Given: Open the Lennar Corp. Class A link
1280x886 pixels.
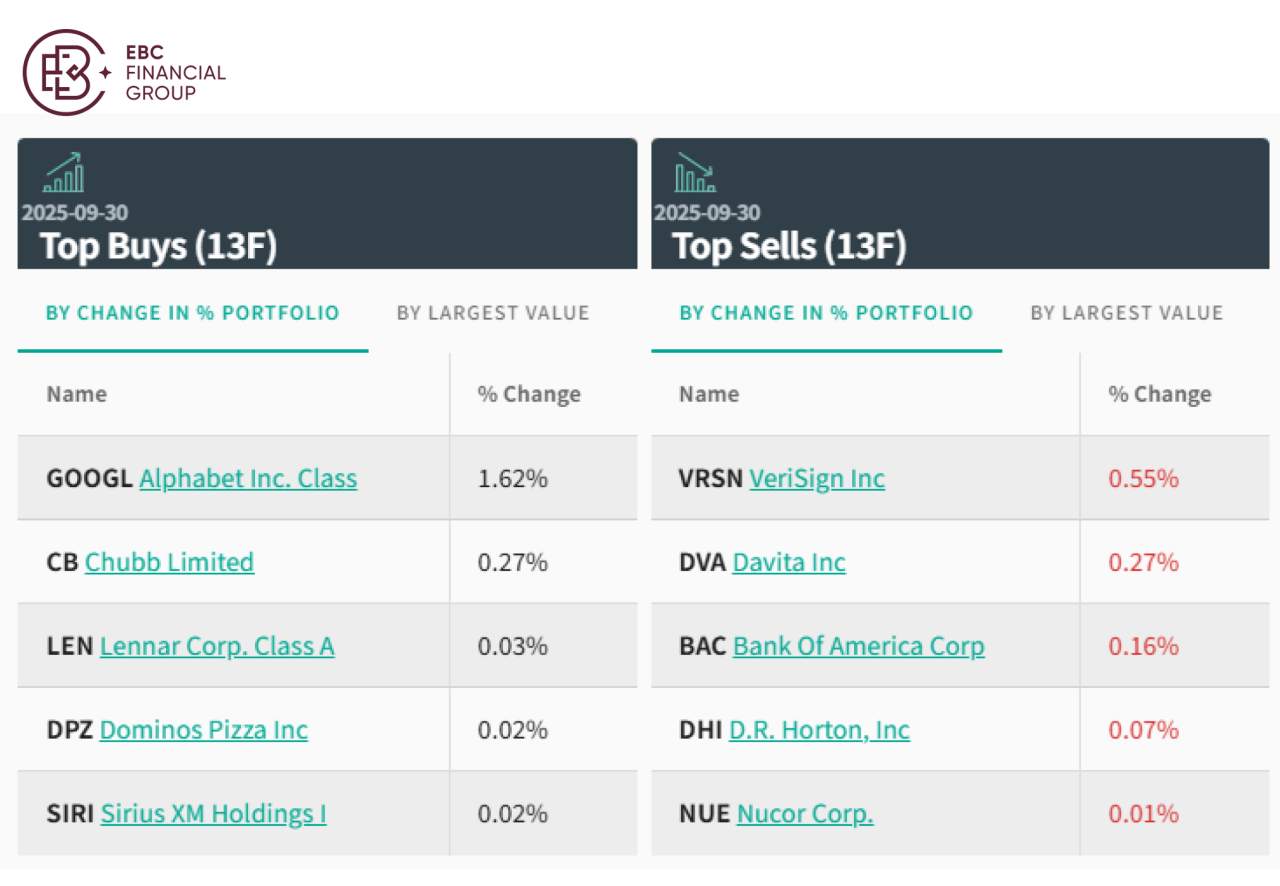Looking at the screenshot, I should 216,646.
